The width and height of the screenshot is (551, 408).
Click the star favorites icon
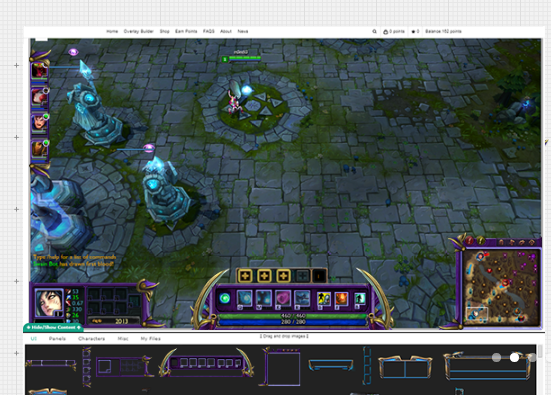point(413,32)
